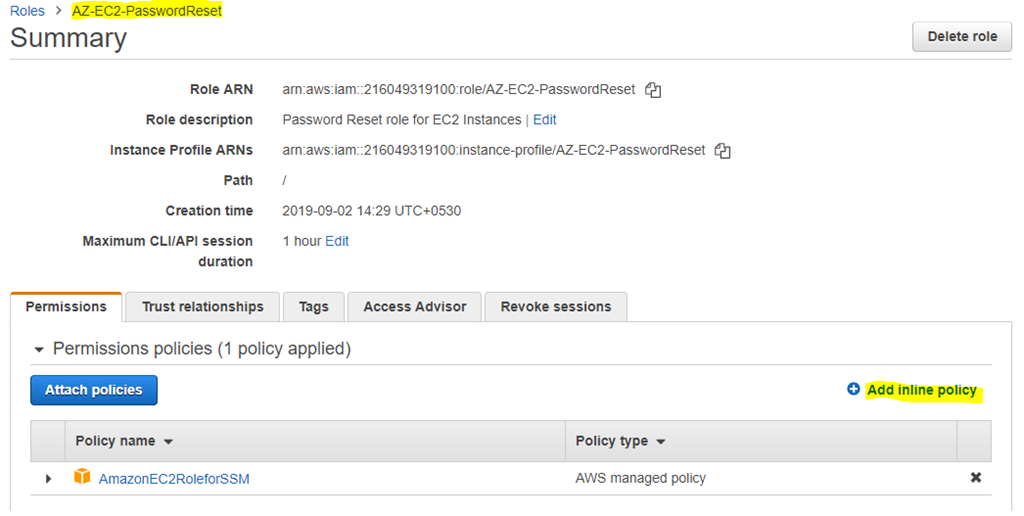Navigate back to Roles breadcrumb

tap(27, 11)
